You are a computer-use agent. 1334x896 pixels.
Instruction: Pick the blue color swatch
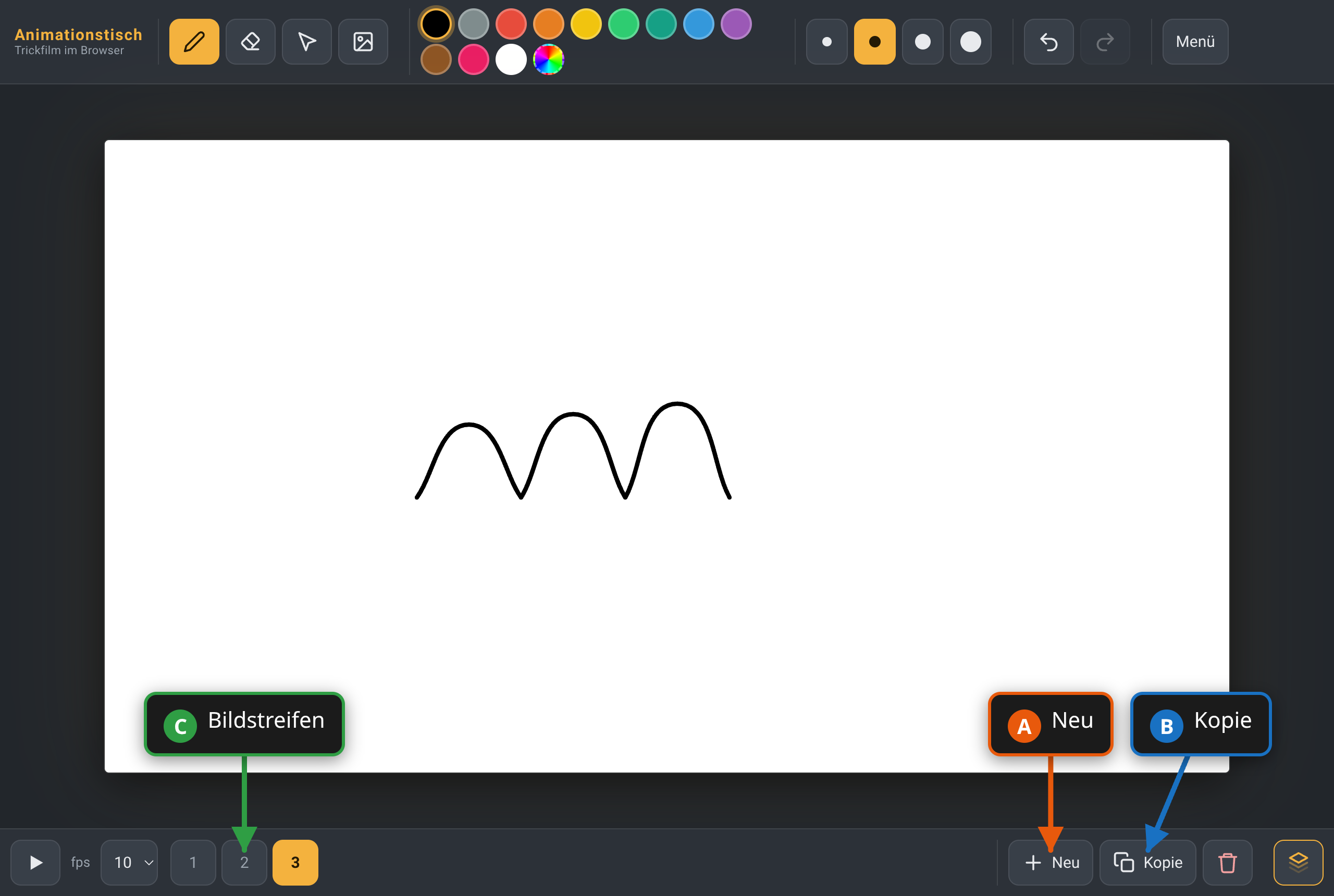(698, 24)
